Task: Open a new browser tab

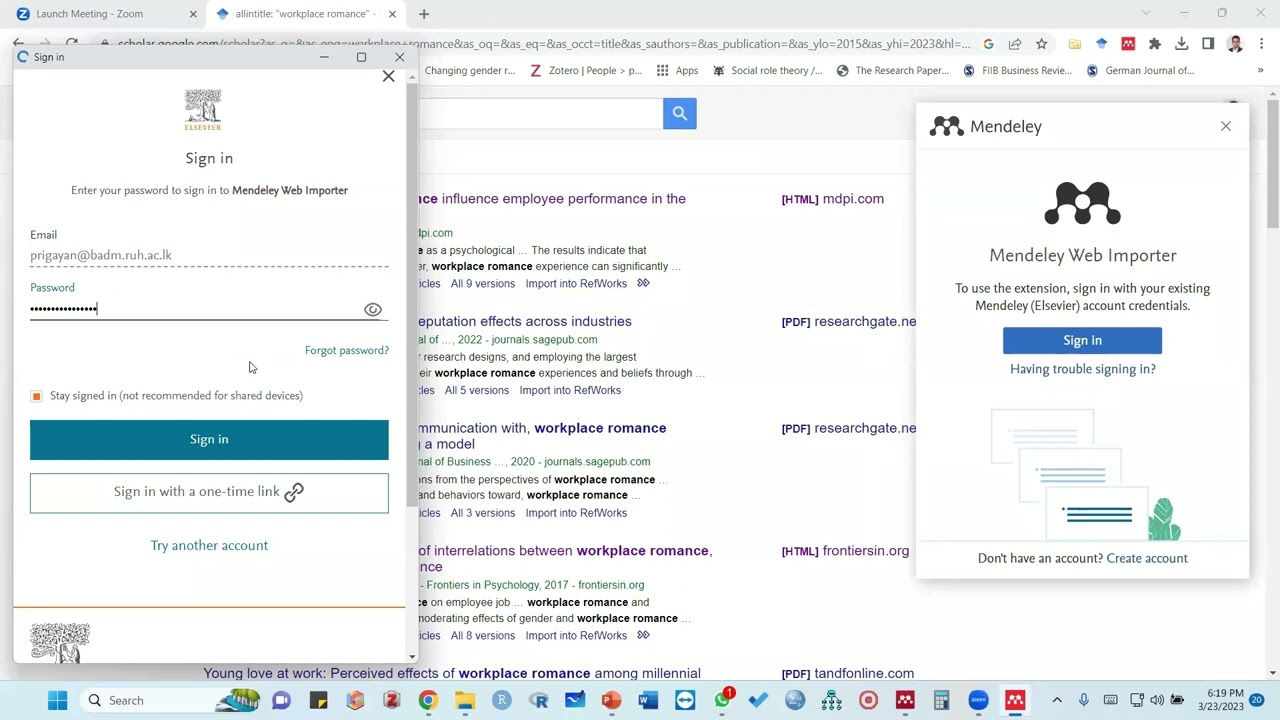Action: coord(424,14)
